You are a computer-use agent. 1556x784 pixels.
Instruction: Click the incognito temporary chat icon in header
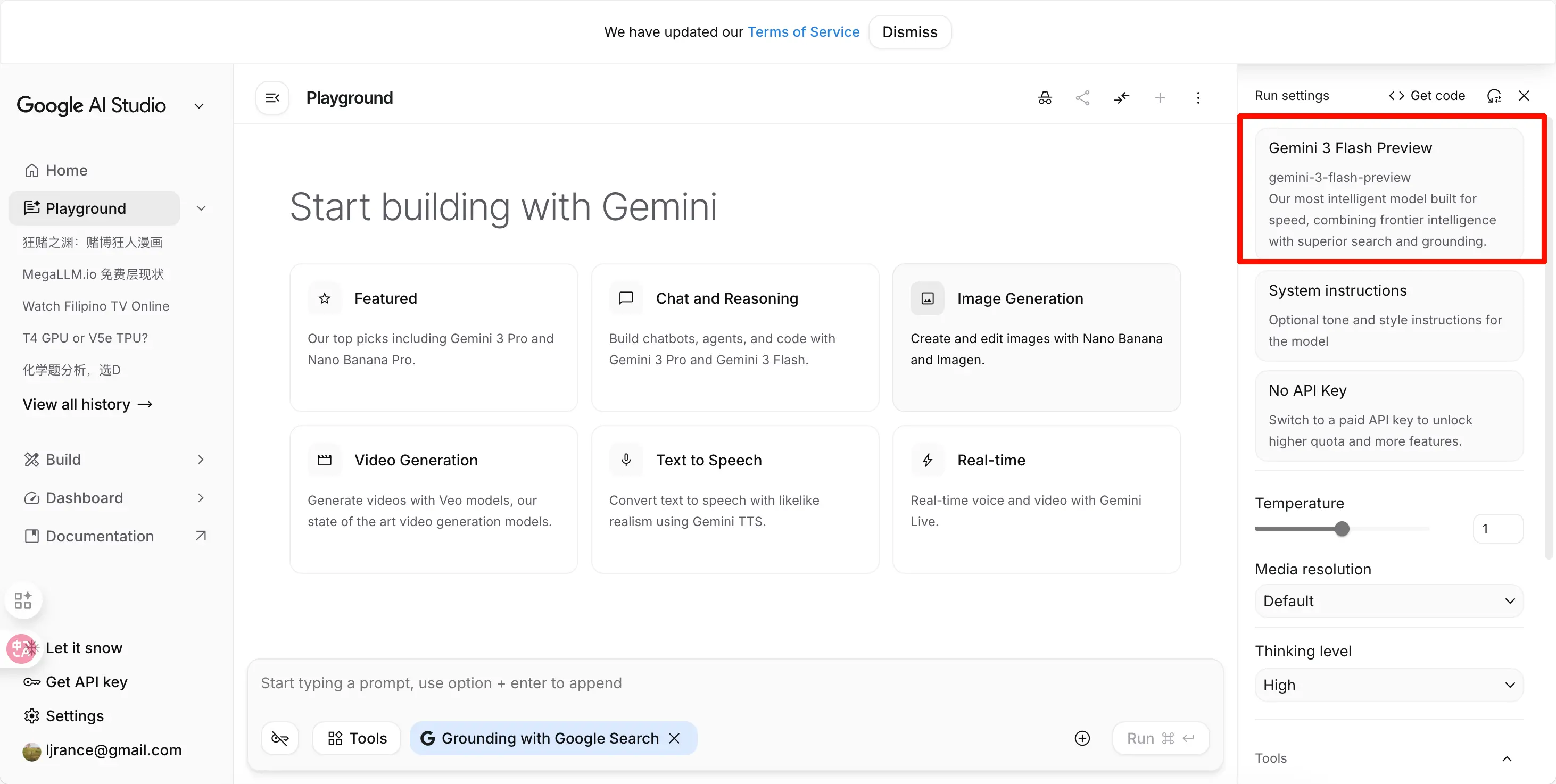pyautogui.click(x=1045, y=98)
